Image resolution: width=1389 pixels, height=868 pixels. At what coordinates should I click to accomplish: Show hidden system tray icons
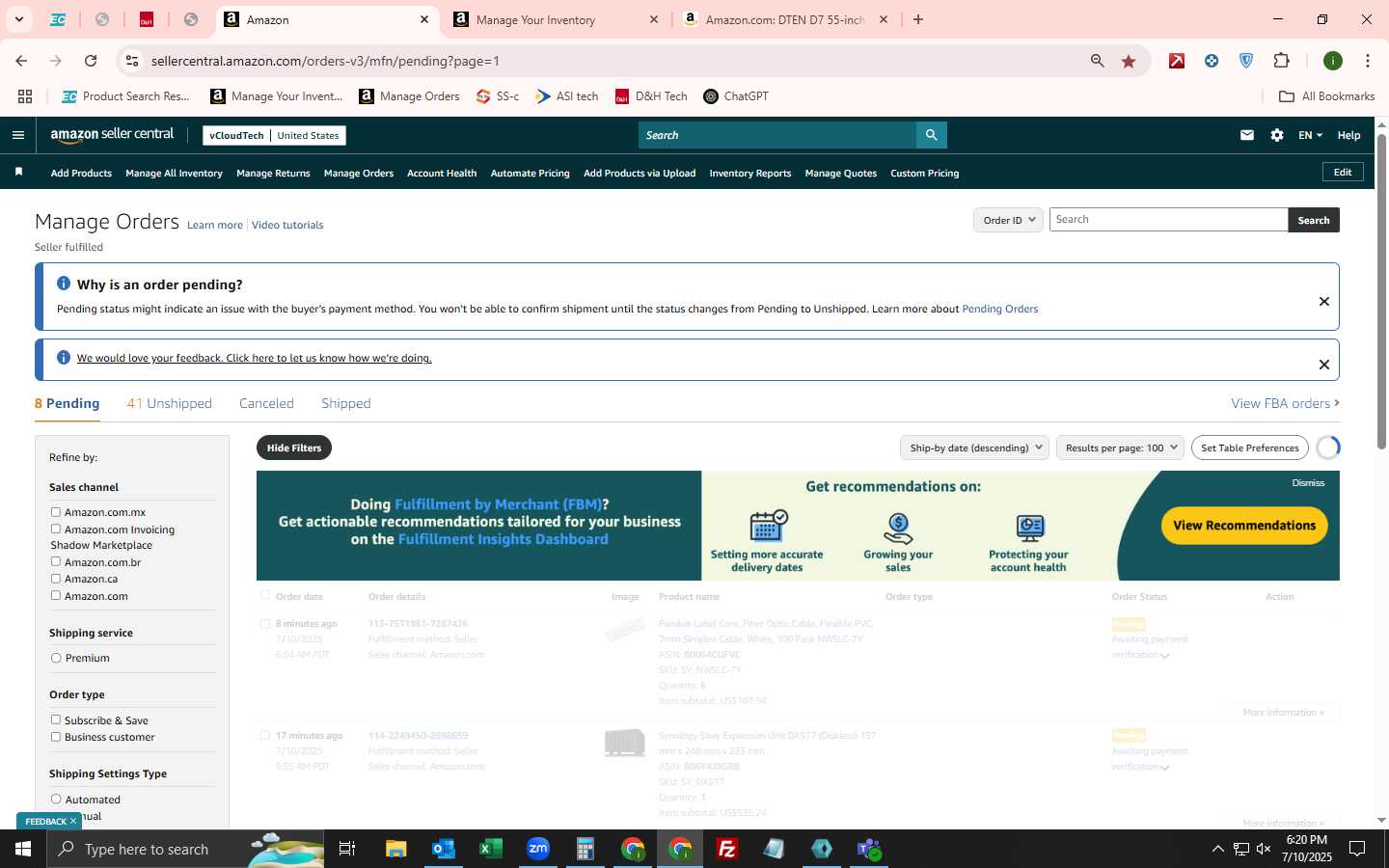coord(1217,849)
